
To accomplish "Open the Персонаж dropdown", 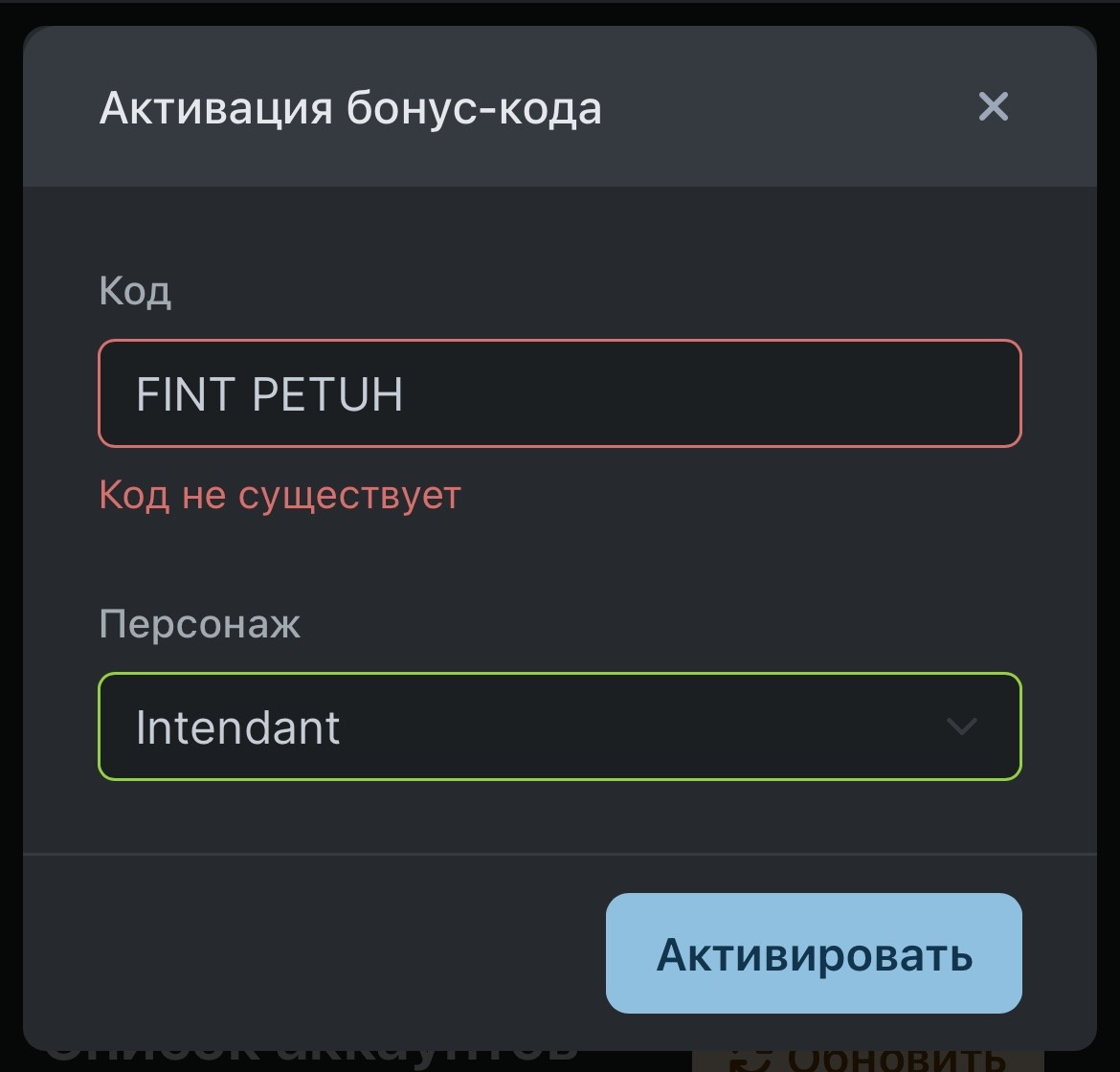I will point(559,726).
